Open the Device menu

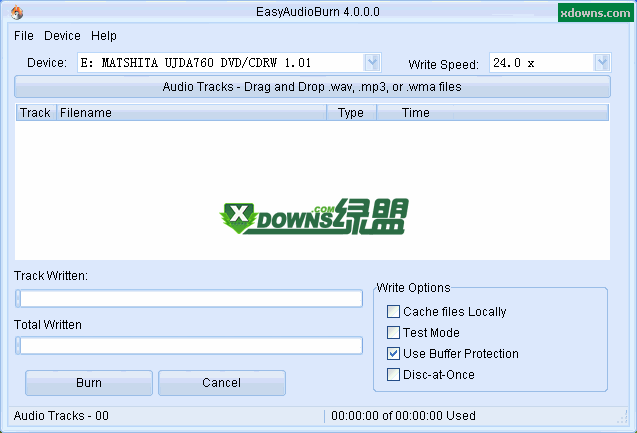[x=62, y=36]
